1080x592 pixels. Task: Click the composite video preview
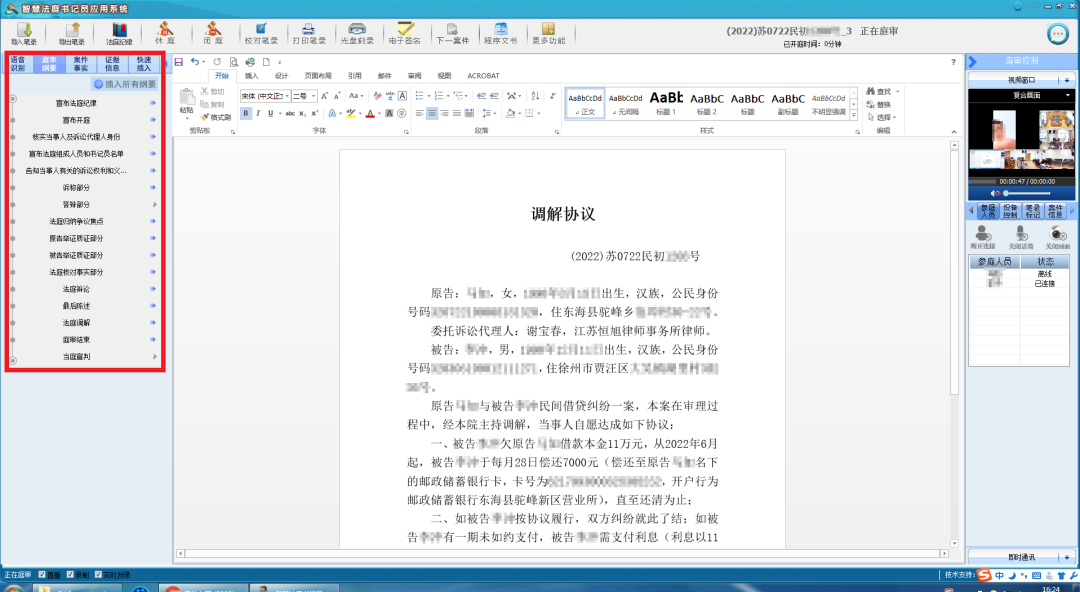pyautogui.click(x=1021, y=138)
